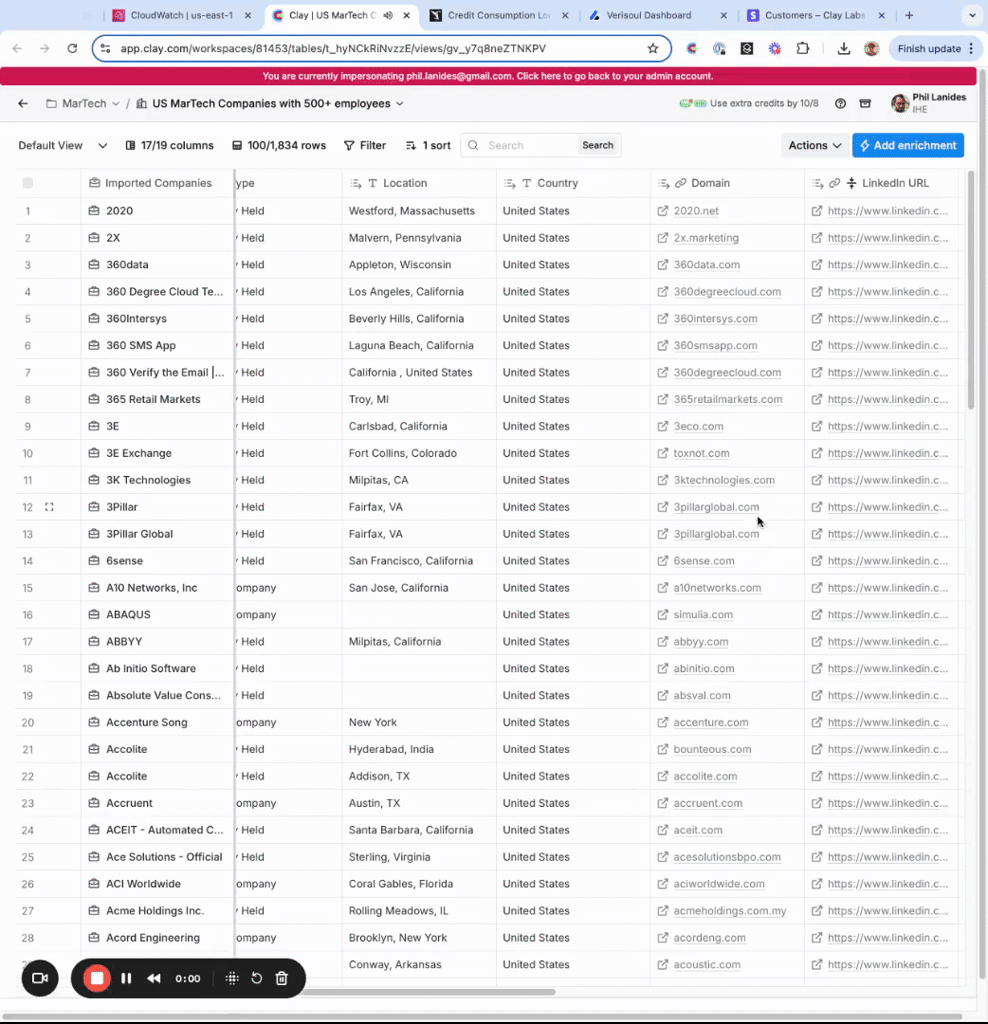Pause the recording
The width and height of the screenshot is (988, 1024).
click(126, 978)
